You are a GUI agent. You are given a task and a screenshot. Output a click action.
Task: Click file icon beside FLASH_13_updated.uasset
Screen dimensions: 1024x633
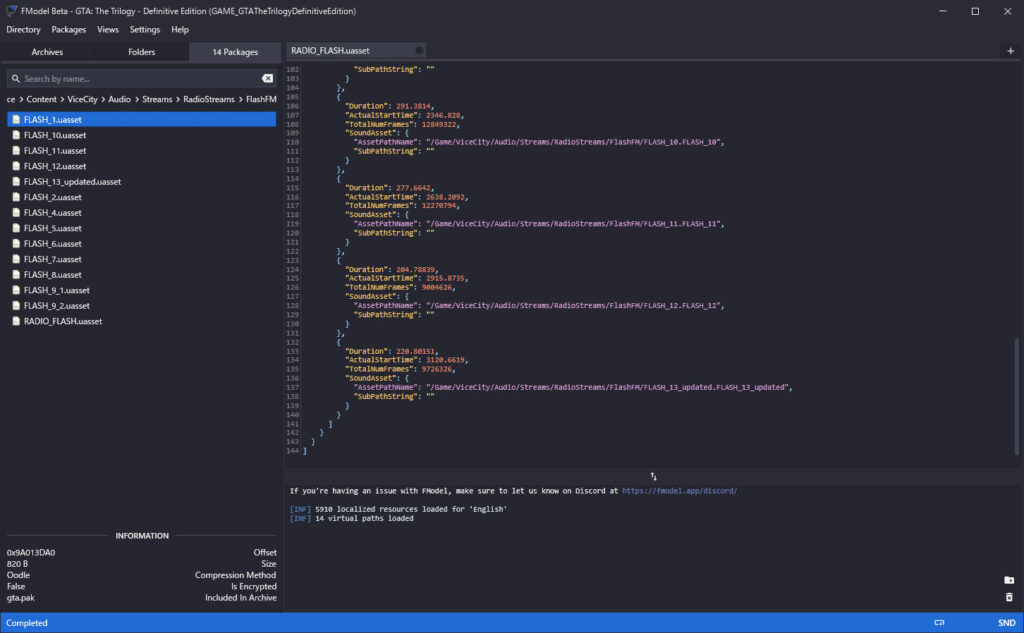click(16, 182)
